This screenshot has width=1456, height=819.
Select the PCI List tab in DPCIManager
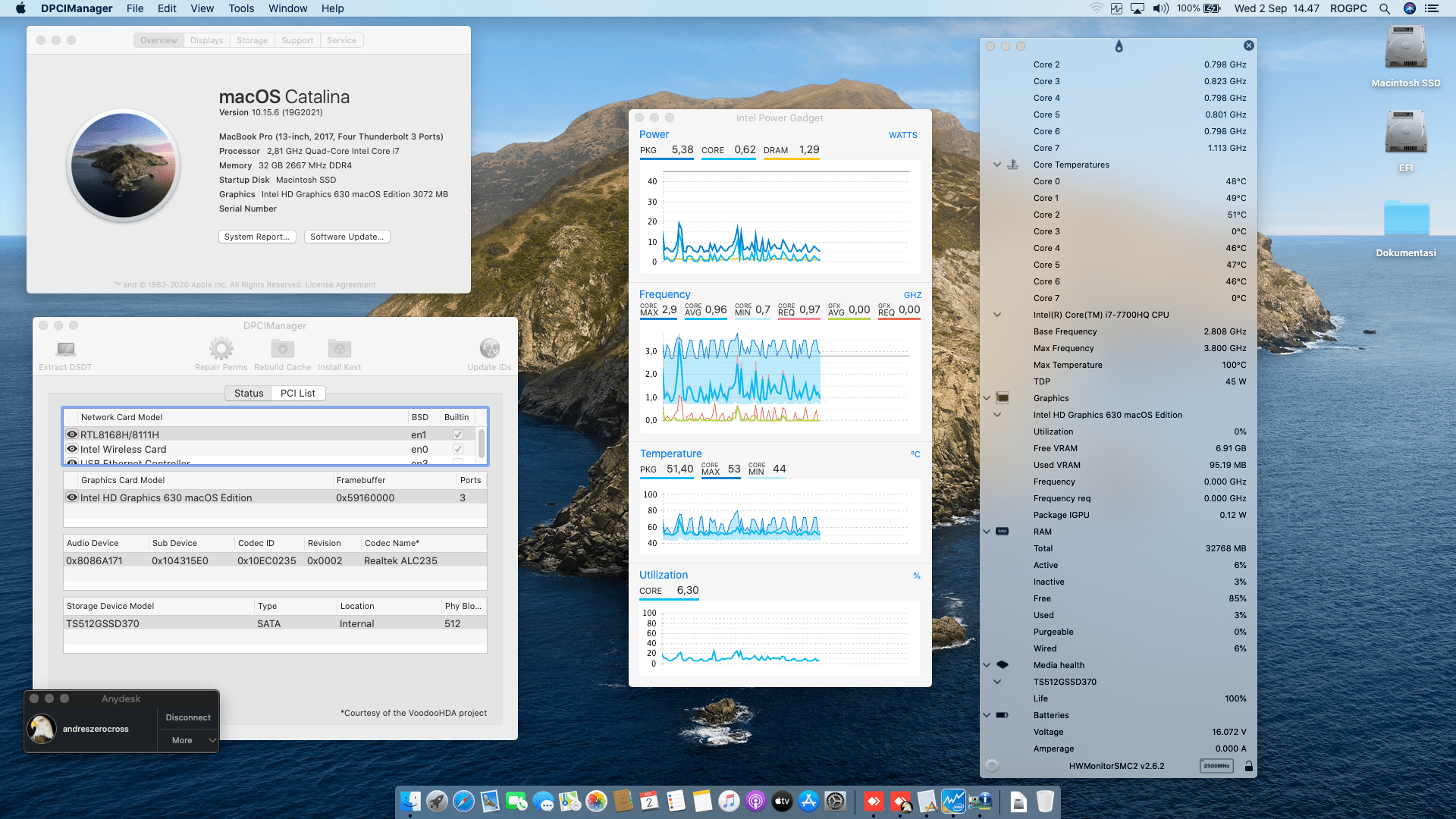point(298,393)
